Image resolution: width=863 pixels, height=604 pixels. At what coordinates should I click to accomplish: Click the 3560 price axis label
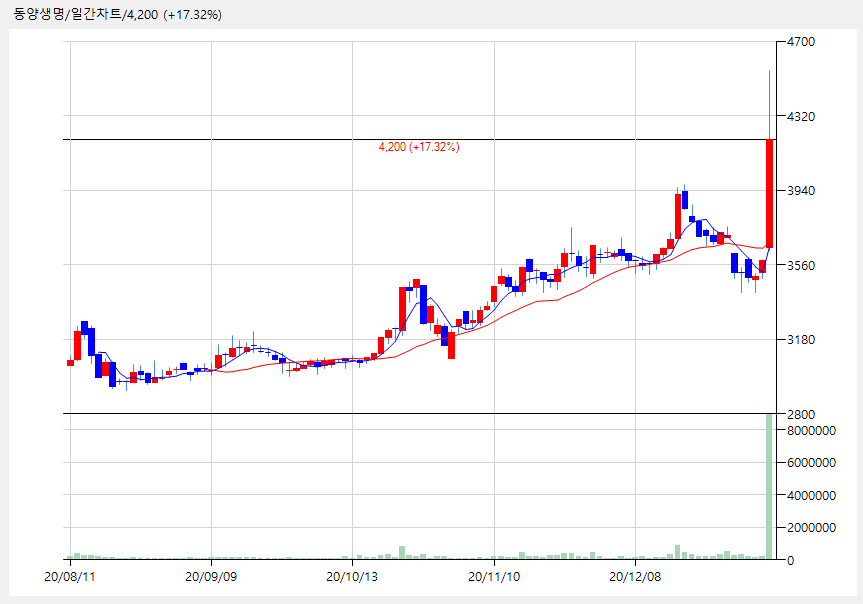[801, 265]
